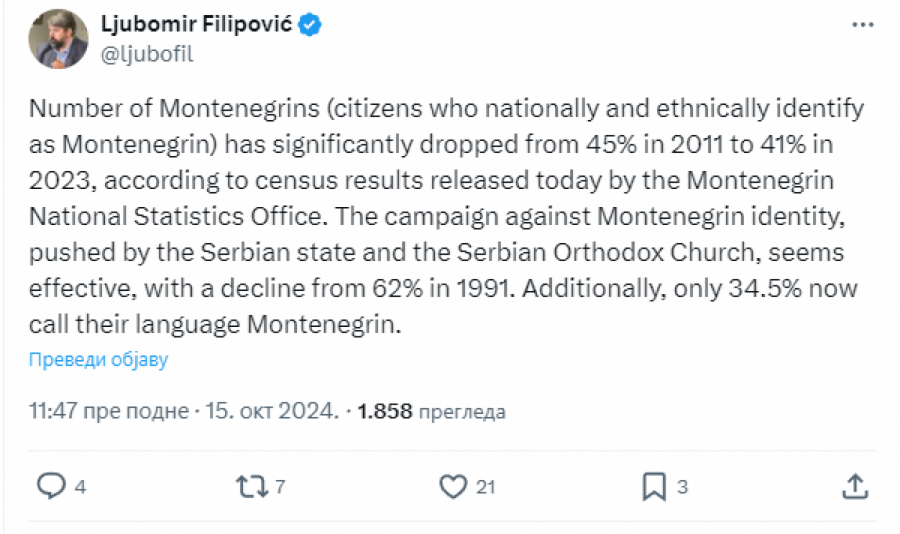The image size is (900, 534).
Task: Bookmark this post with the bookmark icon
Action: point(654,486)
